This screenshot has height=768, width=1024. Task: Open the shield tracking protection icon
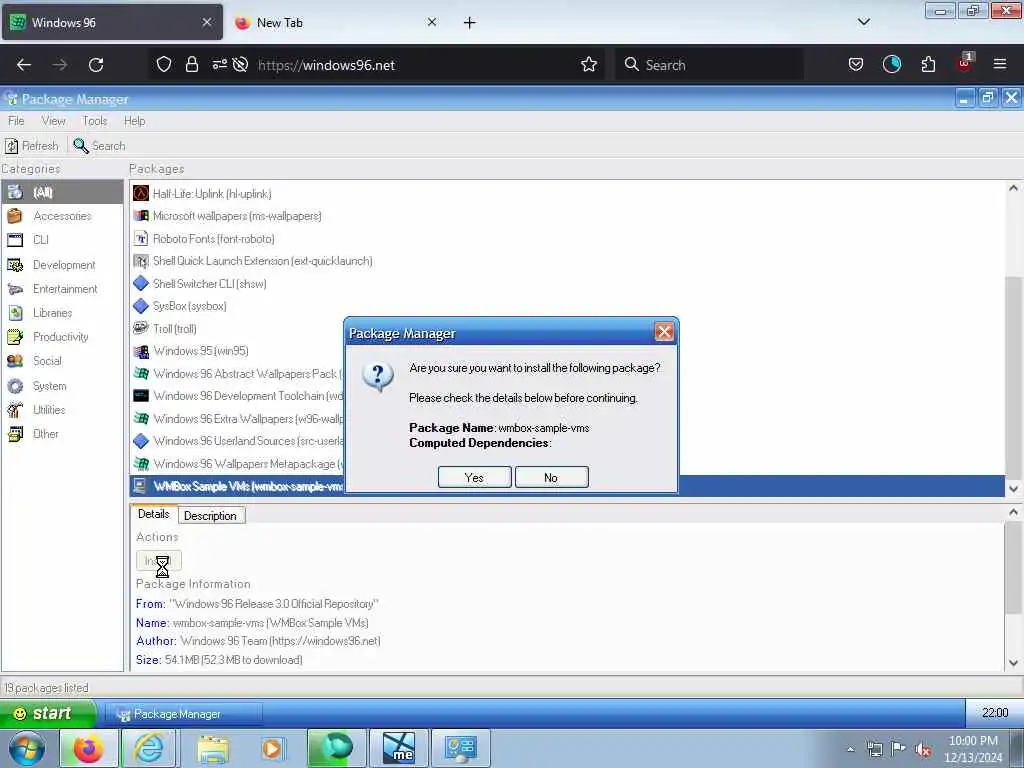point(164,65)
